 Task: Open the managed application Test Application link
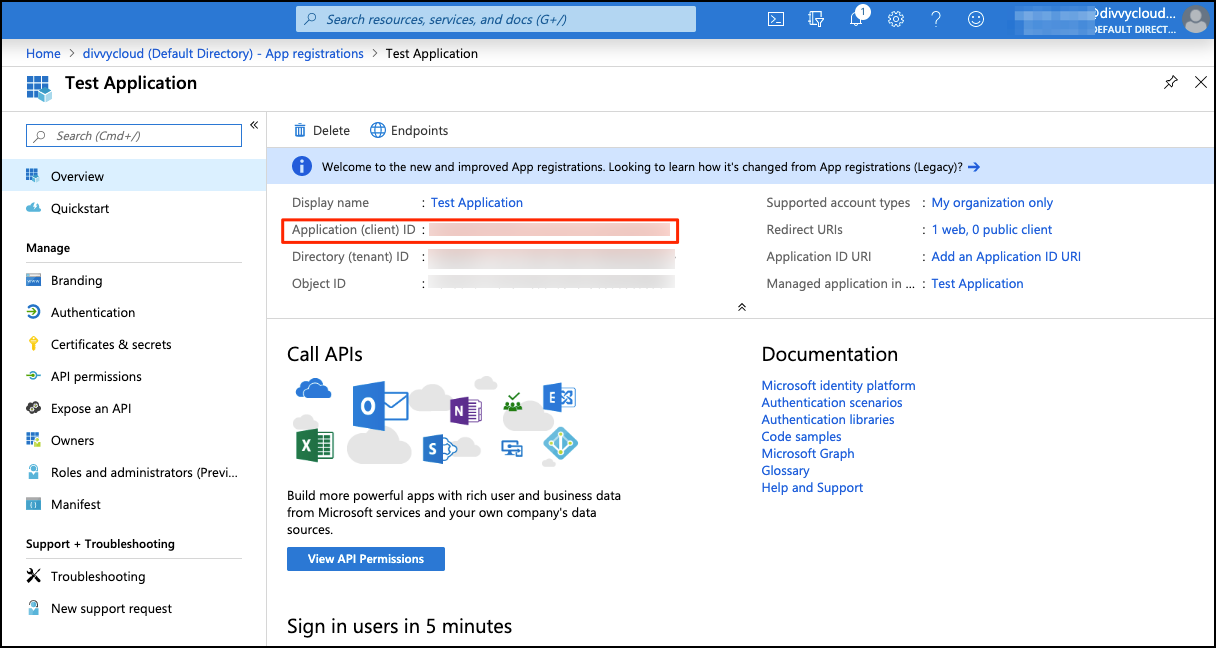click(x=977, y=283)
